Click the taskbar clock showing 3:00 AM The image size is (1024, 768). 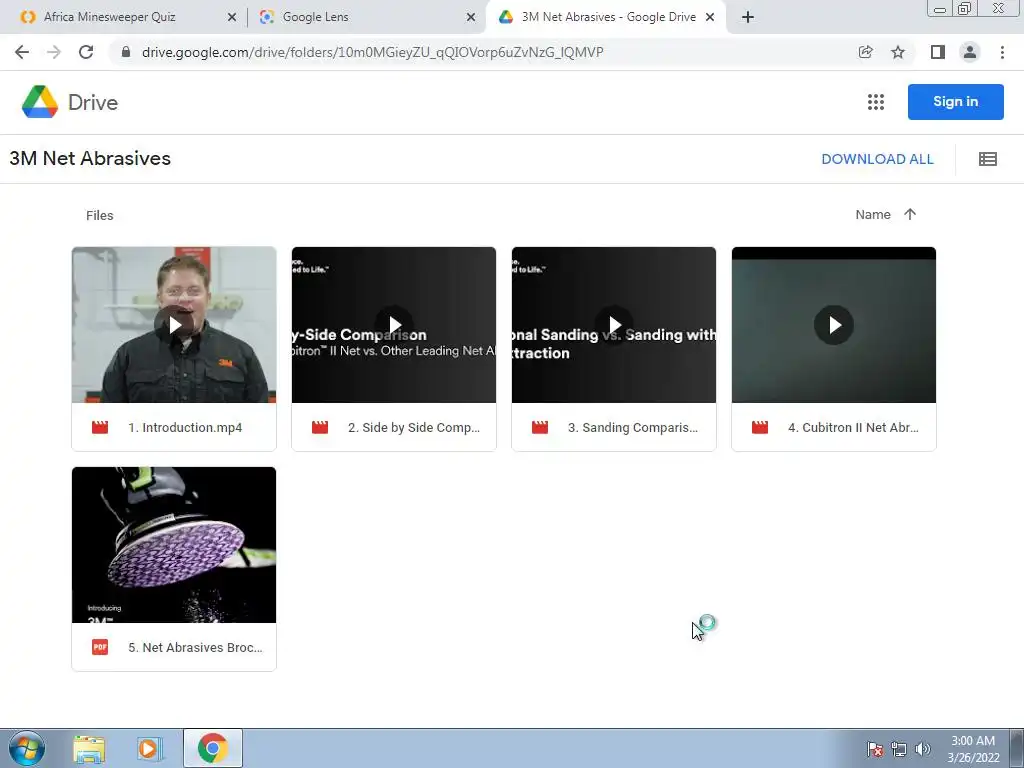click(x=973, y=749)
